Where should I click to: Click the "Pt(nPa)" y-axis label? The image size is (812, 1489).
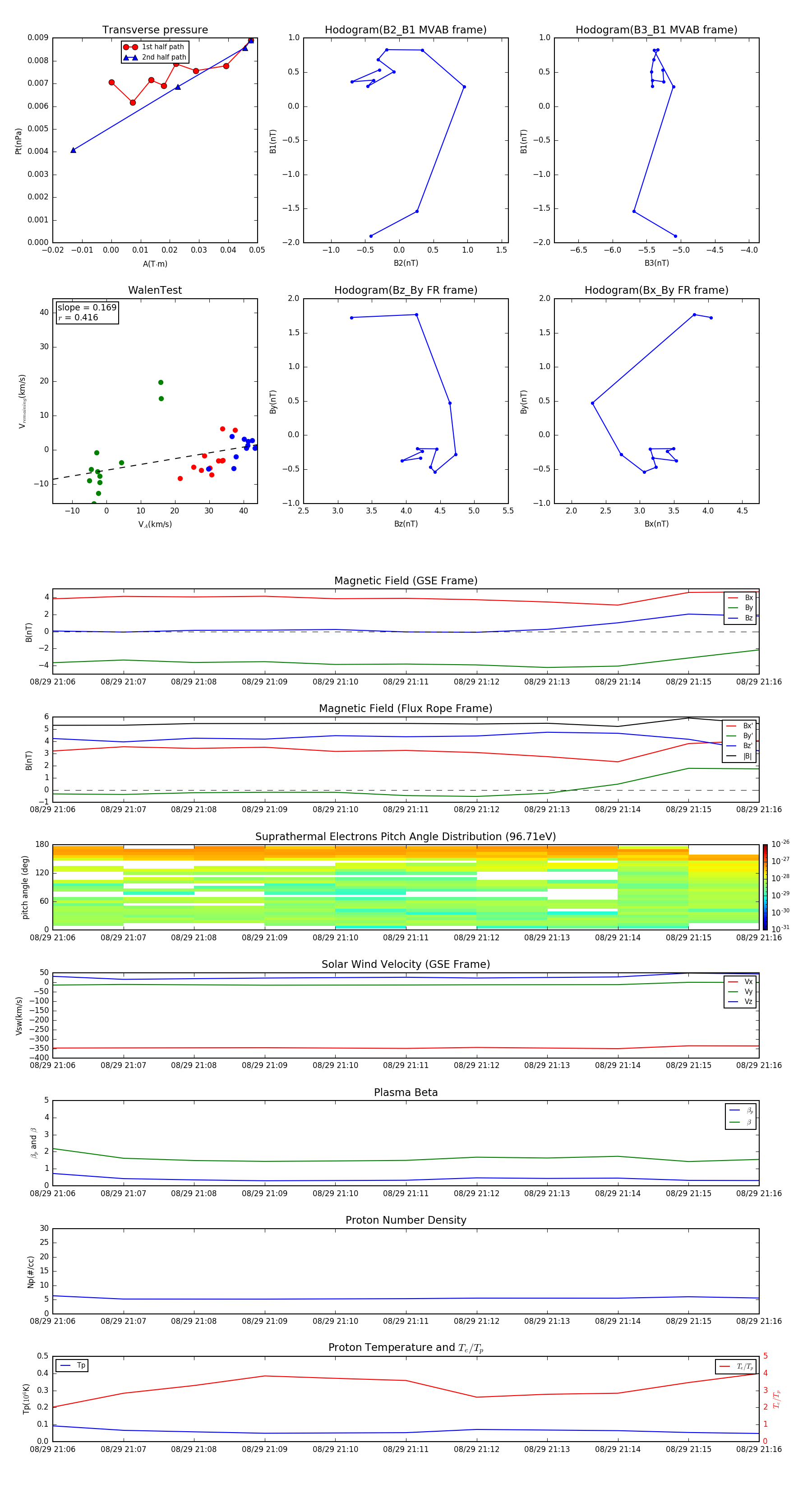[18, 140]
